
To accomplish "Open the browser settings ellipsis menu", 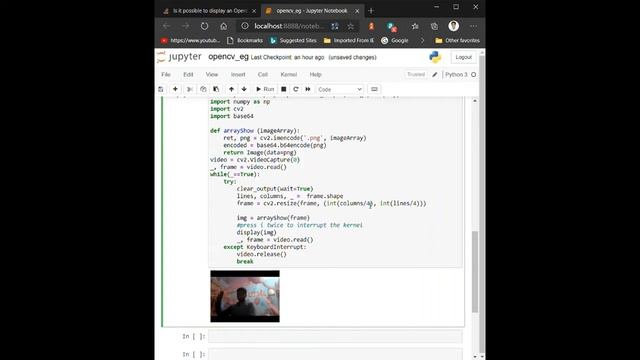I will (473, 26).
